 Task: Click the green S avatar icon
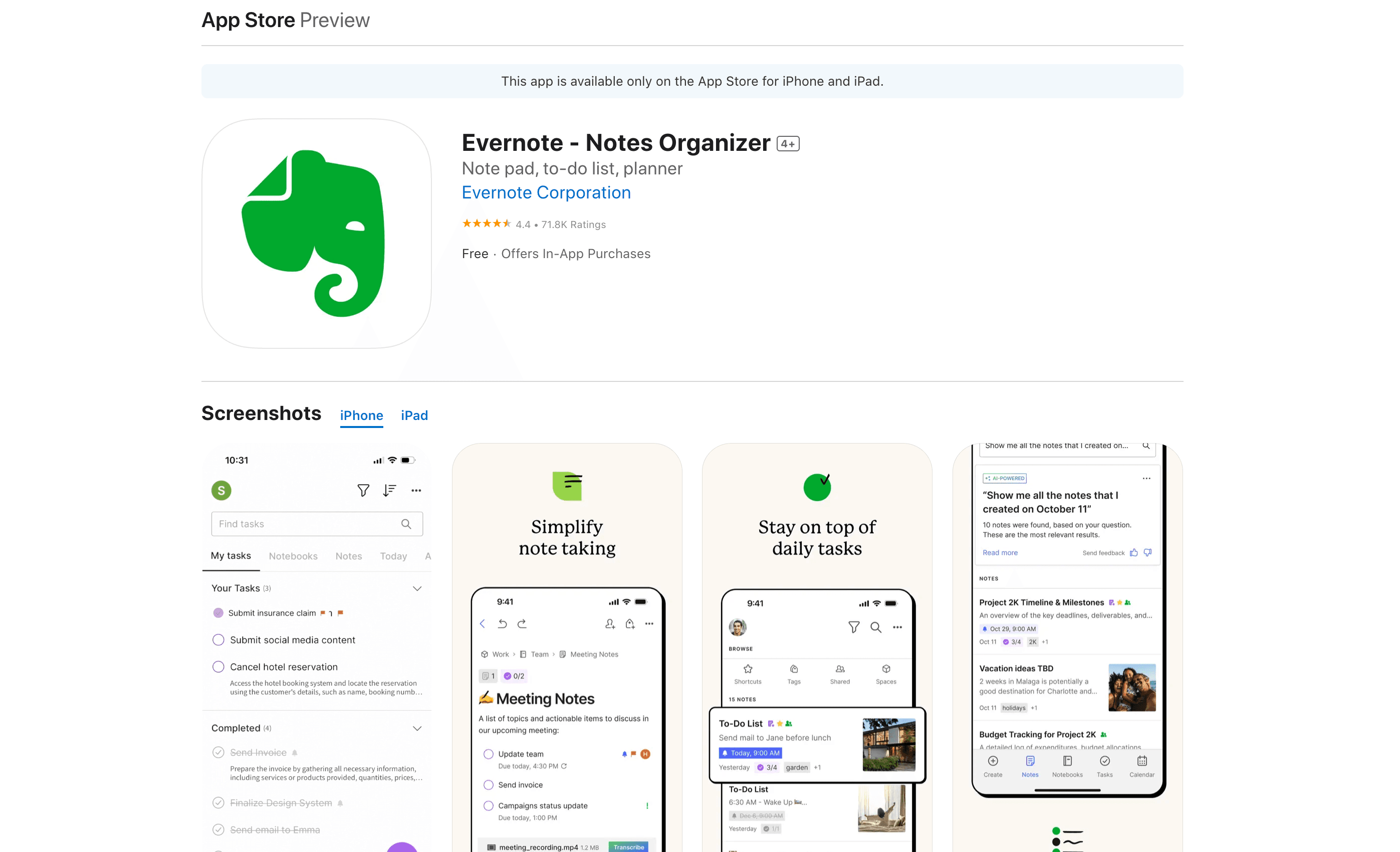point(221,491)
